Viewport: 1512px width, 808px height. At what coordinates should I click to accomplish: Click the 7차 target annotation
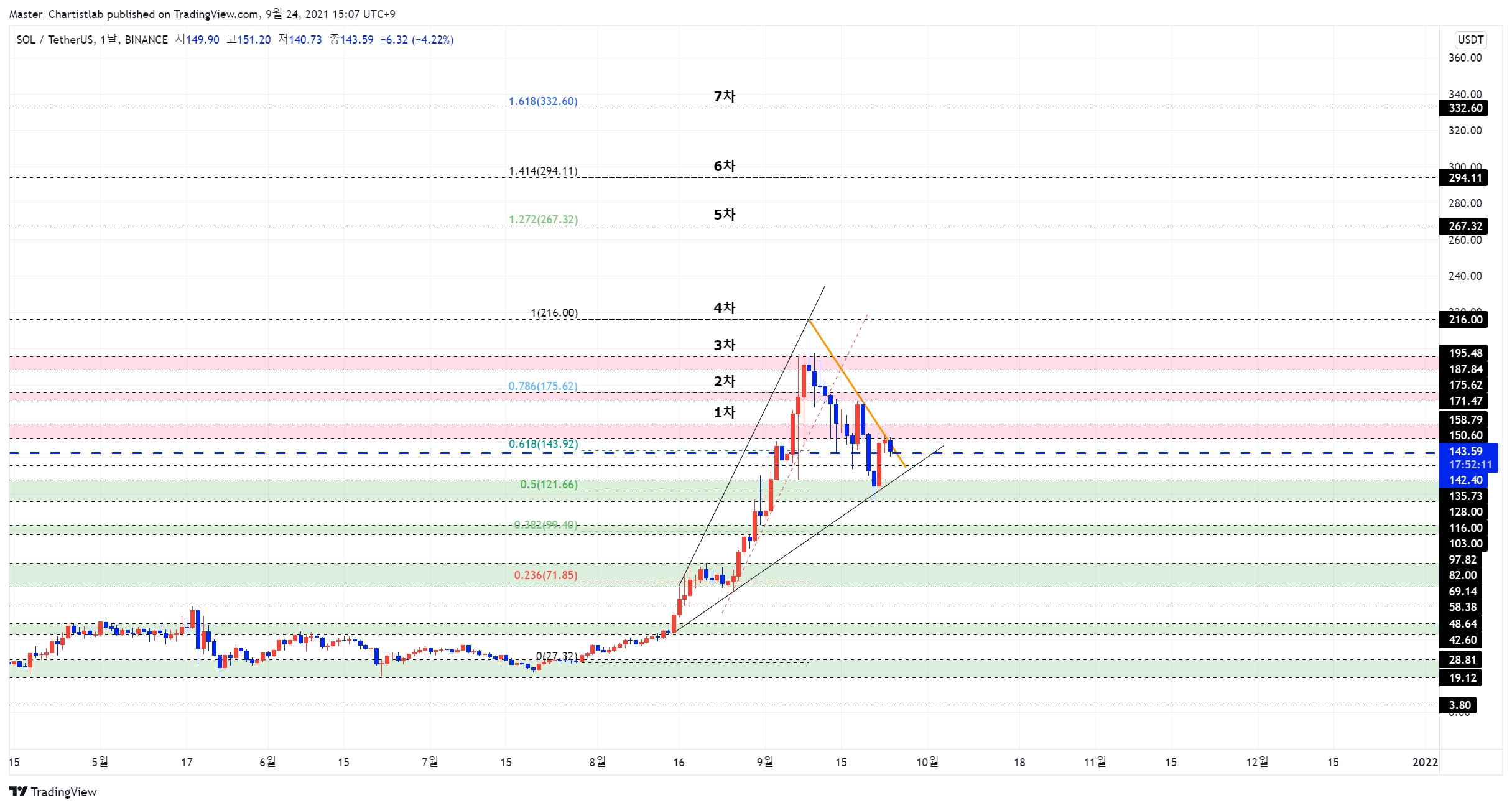(x=725, y=96)
